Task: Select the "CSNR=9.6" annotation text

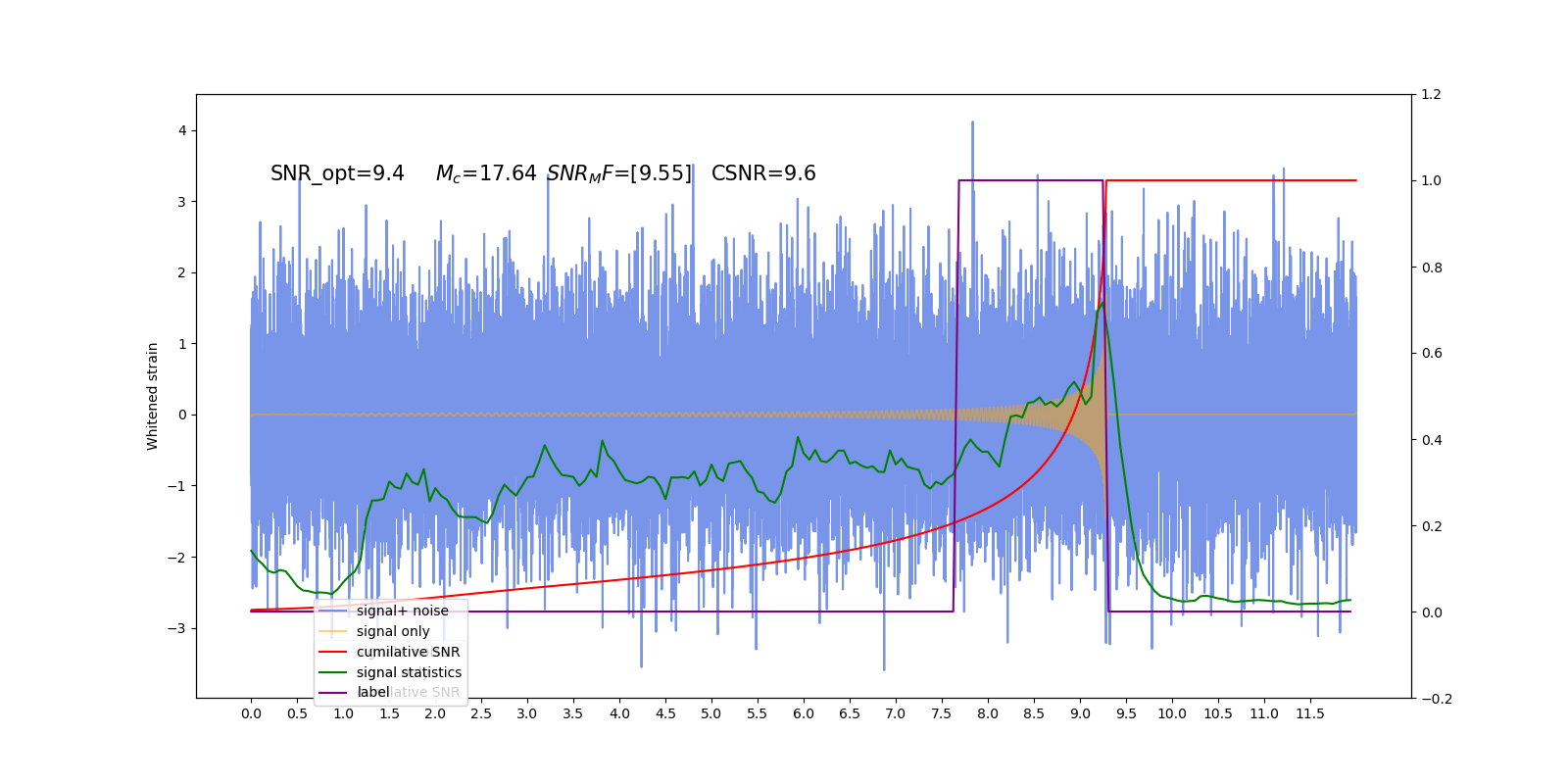Action: coord(763,173)
